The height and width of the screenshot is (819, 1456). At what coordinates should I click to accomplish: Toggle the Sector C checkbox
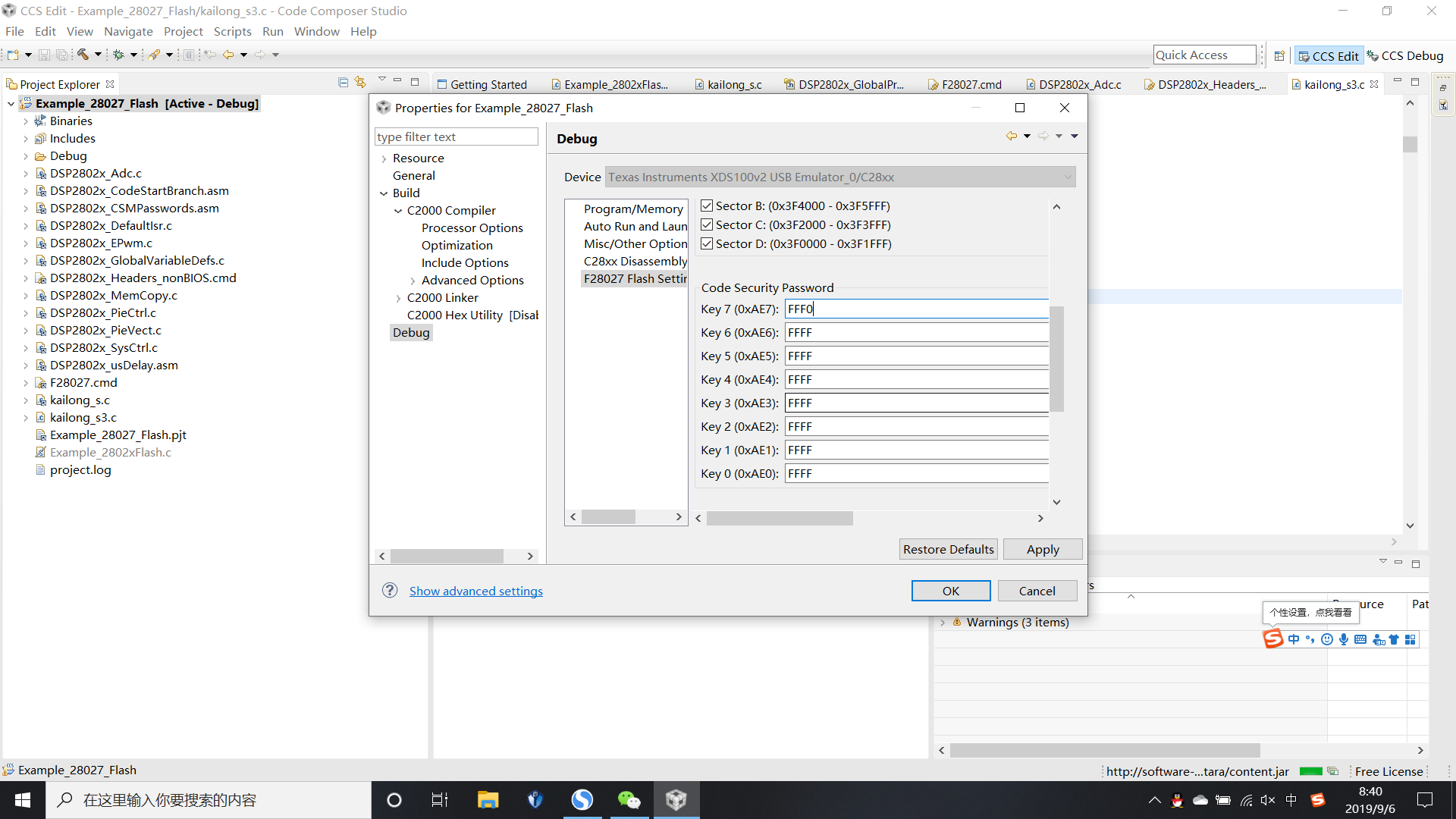[x=707, y=224]
